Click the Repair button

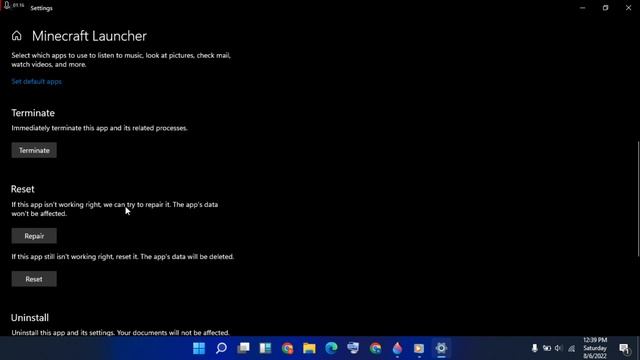[x=34, y=236]
